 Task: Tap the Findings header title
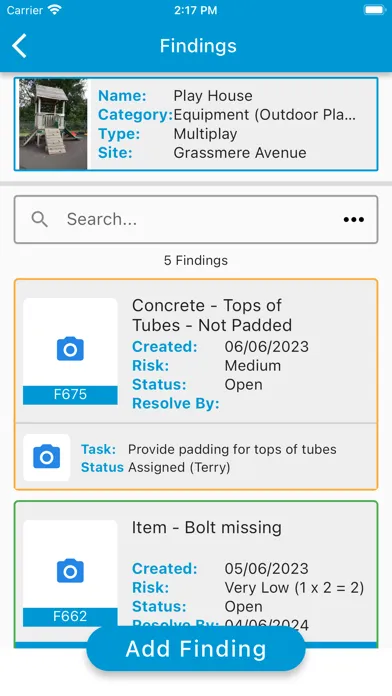[x=198, y=46]
